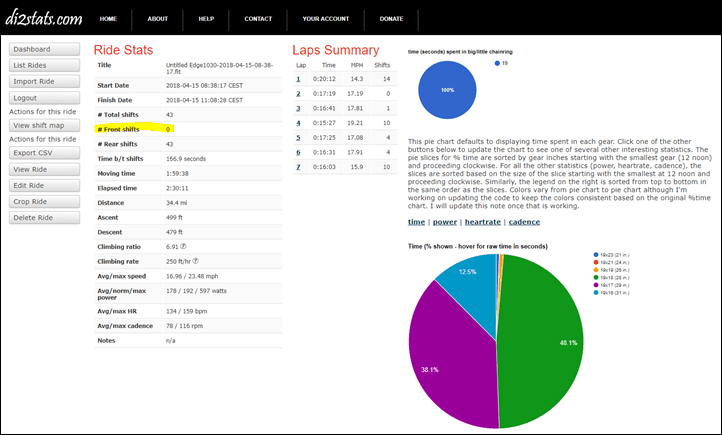Go to the Dashboard

(x=44, y=49)
